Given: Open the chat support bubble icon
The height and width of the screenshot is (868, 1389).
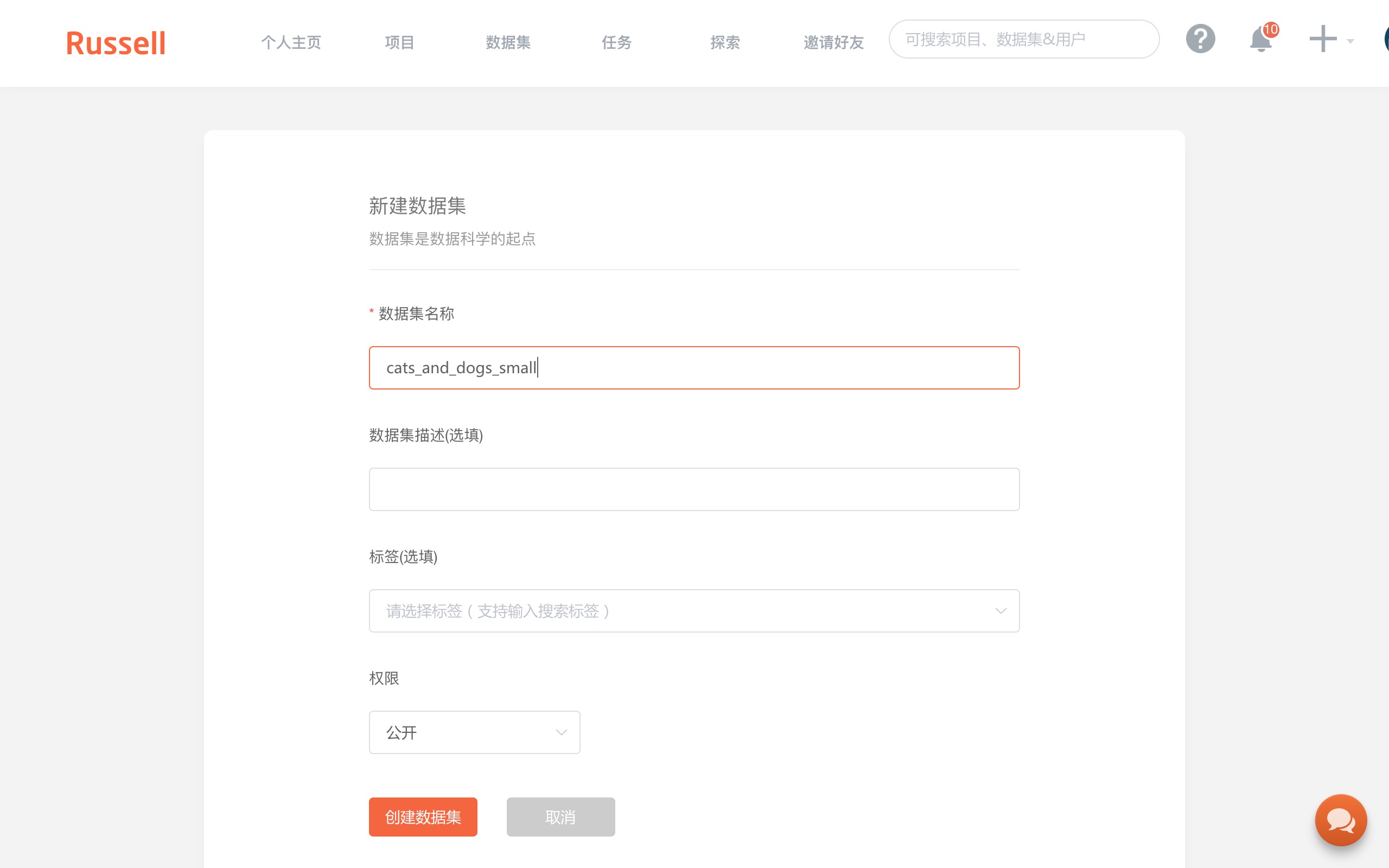Looking at the screenshot, I should click(x=1340, y=820).
